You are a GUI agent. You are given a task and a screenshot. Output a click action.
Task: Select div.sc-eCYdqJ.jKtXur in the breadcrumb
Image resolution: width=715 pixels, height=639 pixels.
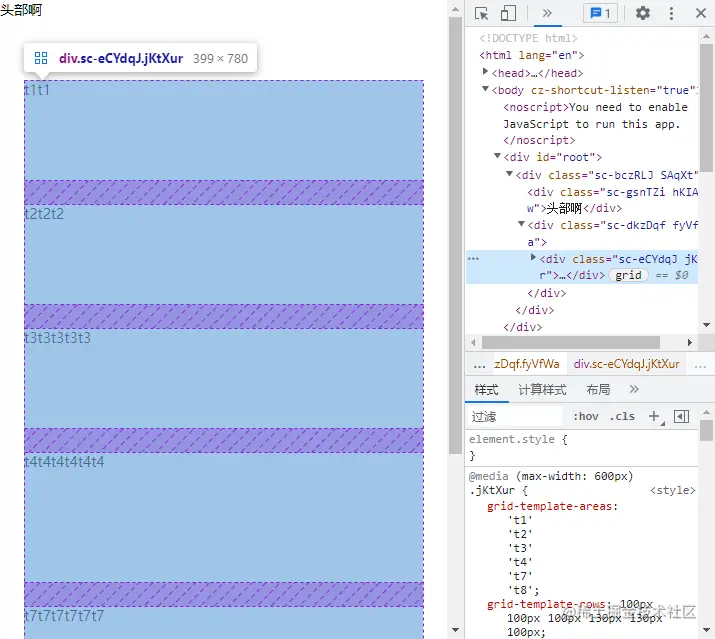click(x=627, y=364)
